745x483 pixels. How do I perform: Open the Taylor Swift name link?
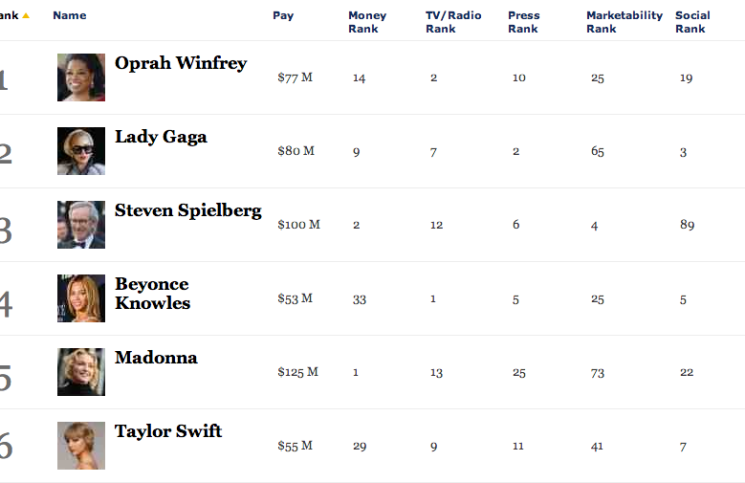168,431
